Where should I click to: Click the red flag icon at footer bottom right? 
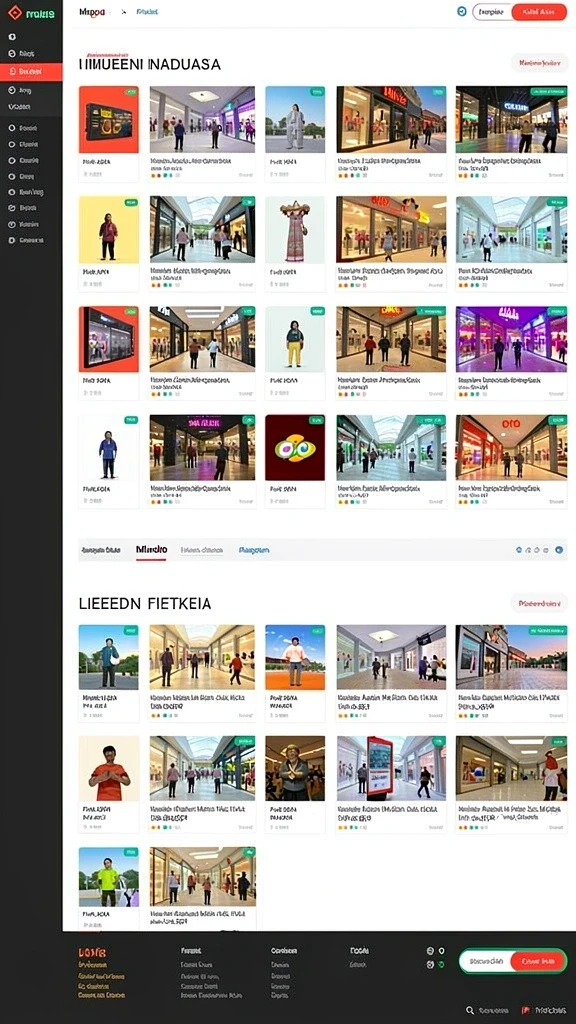coord(525,1010)
